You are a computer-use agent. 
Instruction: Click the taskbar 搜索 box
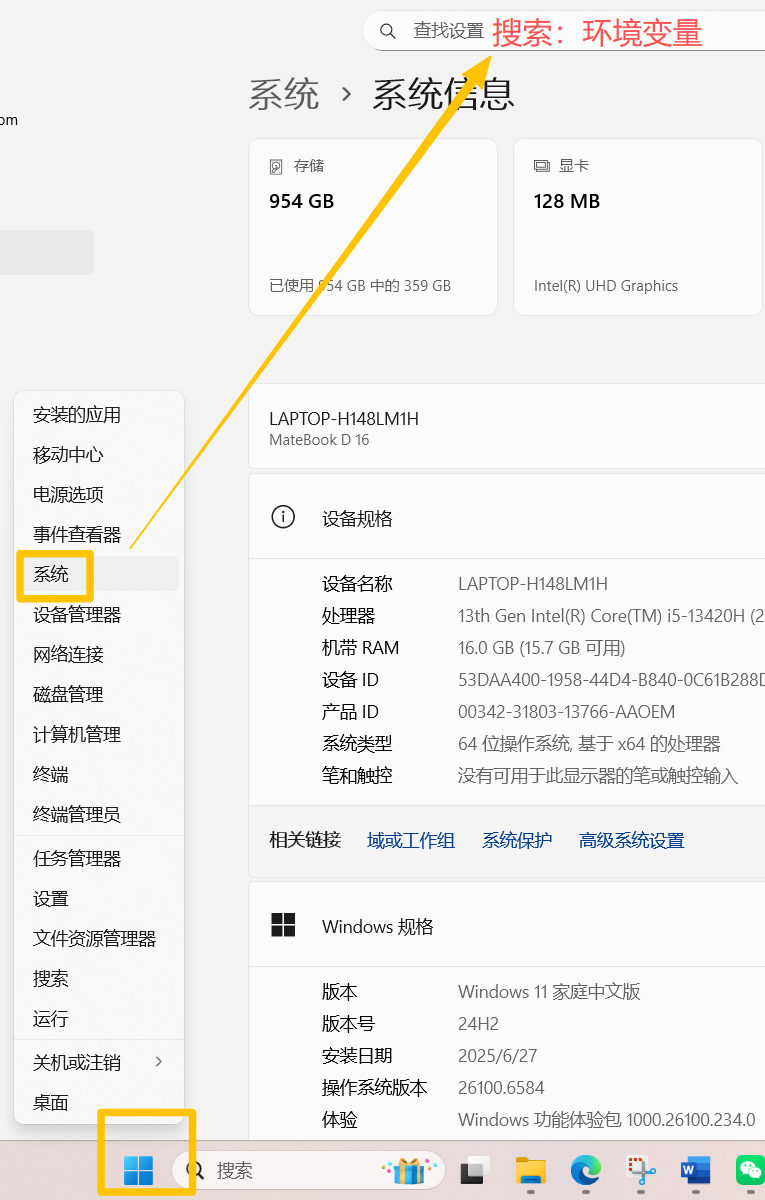[309, 1170]
